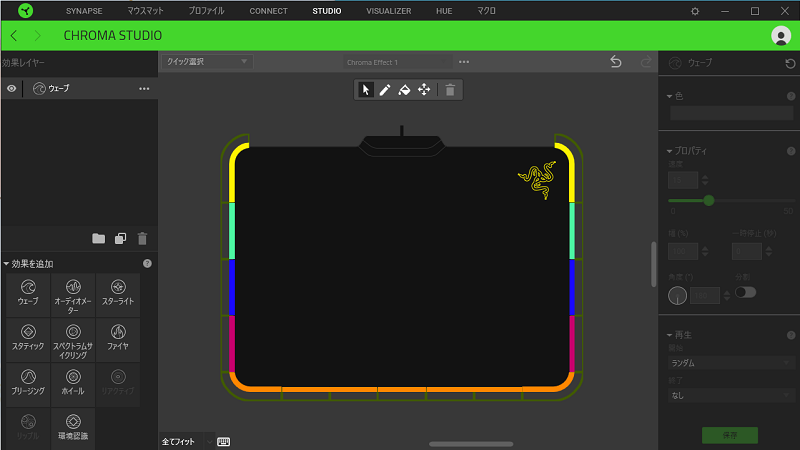Screen dimensions: 800x450
Task: Open Chroma Effect 1 more options
Action: pos(464,62)
